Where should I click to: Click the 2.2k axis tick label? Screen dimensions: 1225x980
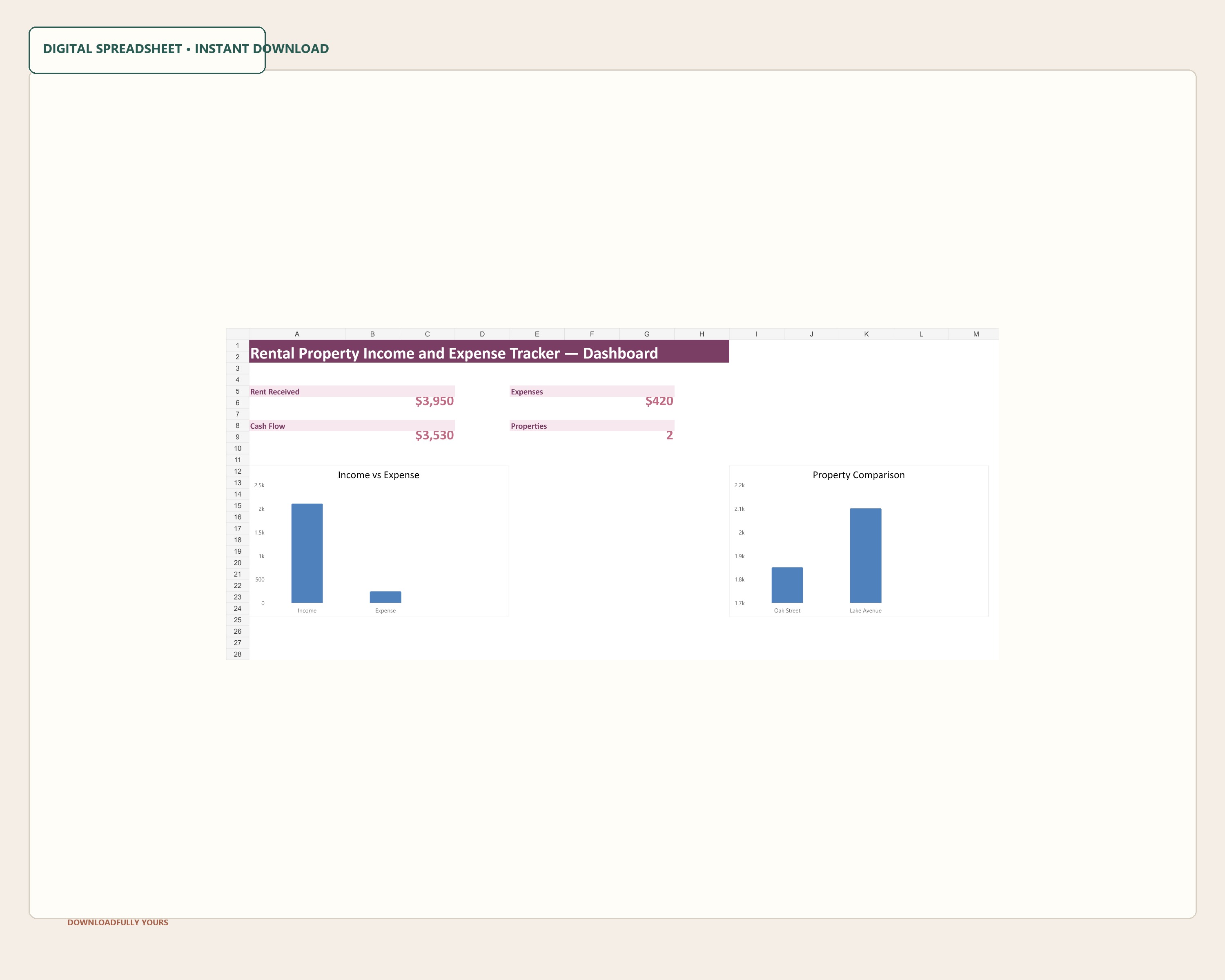(x=739, y=485)
